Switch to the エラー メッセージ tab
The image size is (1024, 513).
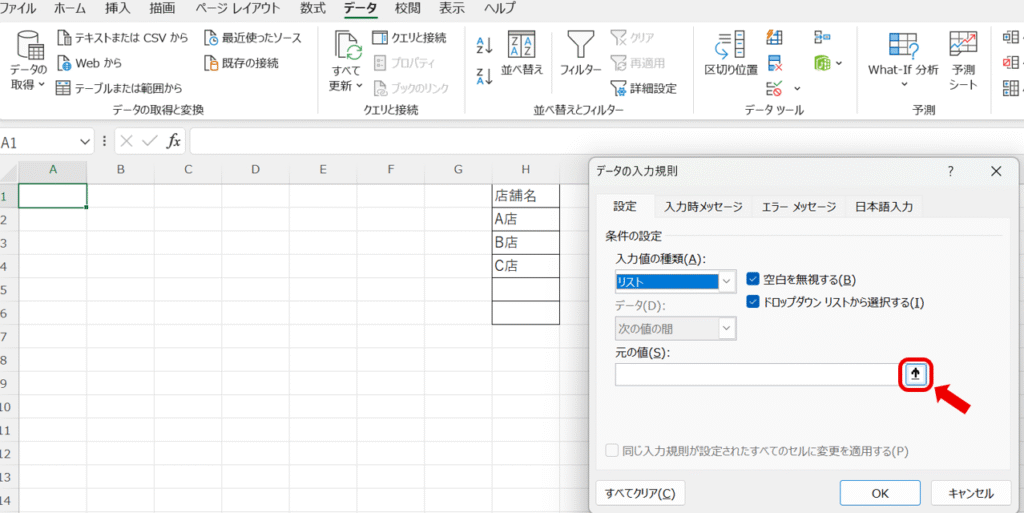click(798, 207)
